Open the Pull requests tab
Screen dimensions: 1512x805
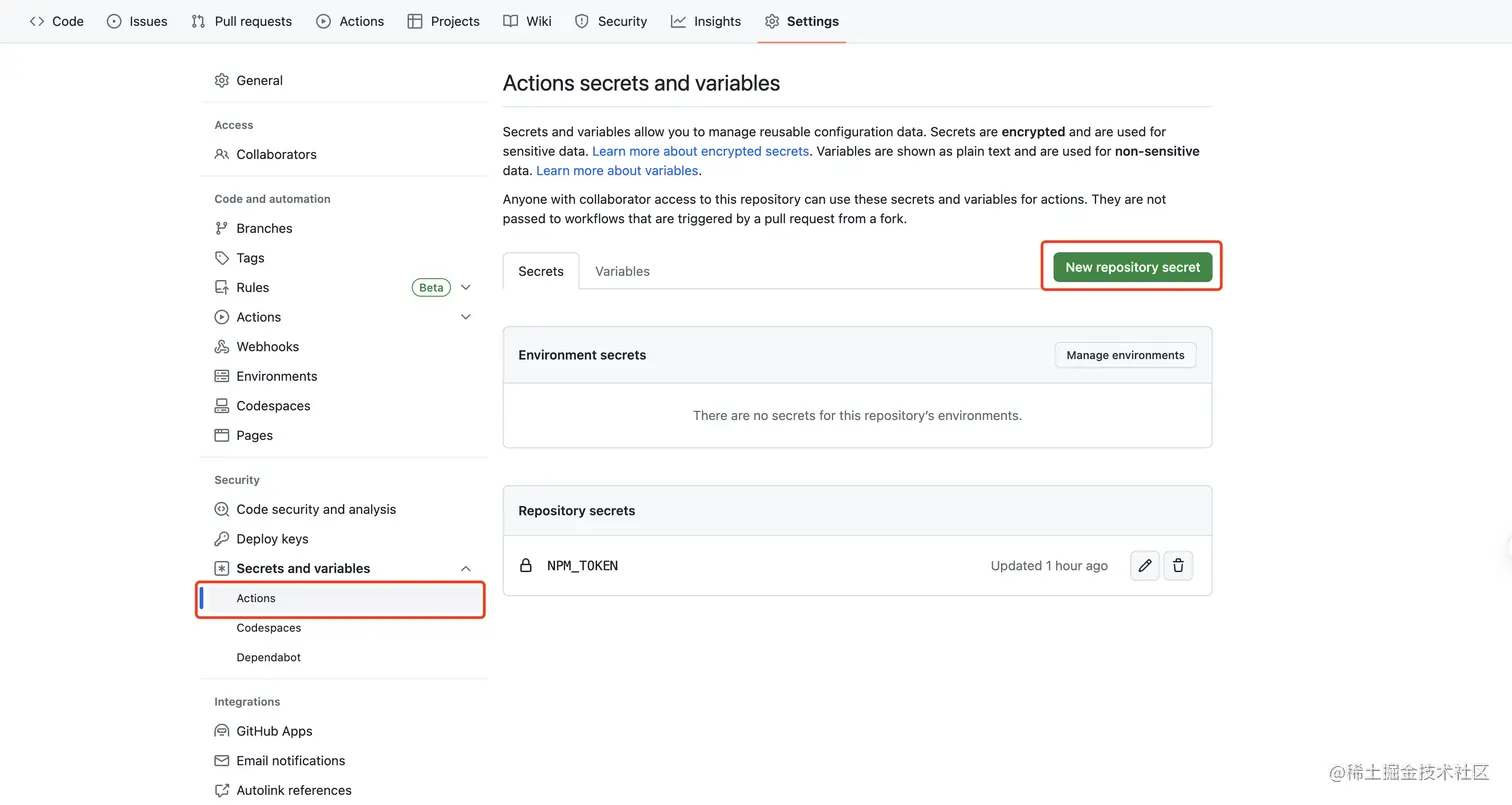tap(241, 21)
